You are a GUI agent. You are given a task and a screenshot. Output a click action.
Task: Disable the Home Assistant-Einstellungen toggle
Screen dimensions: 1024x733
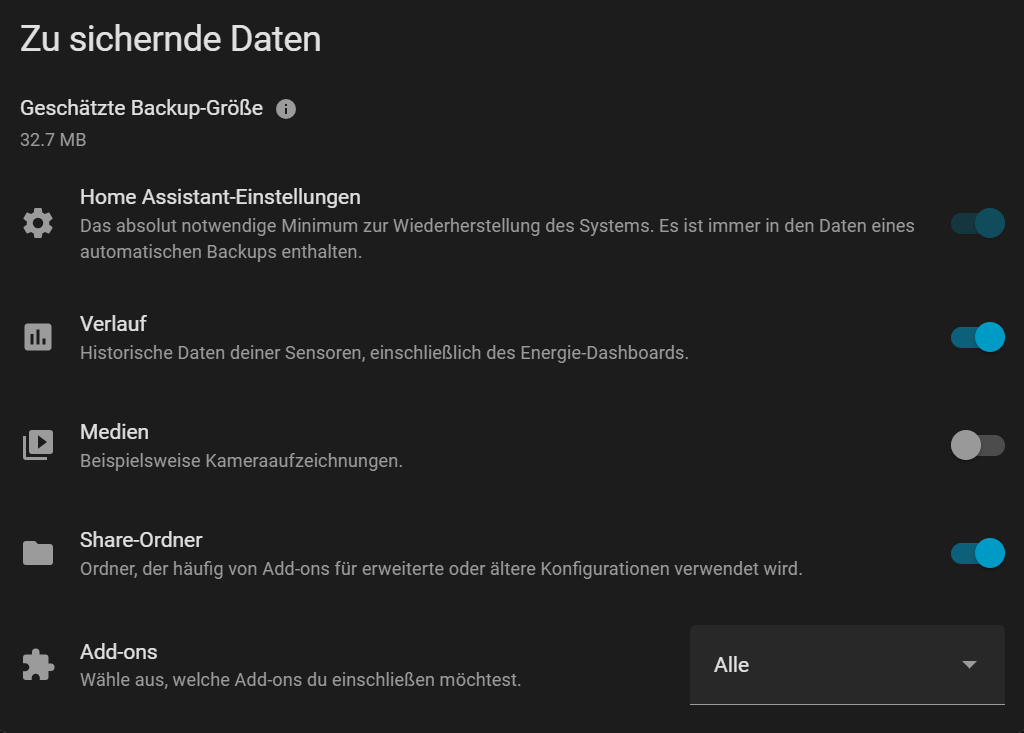(x=979, y=223)
